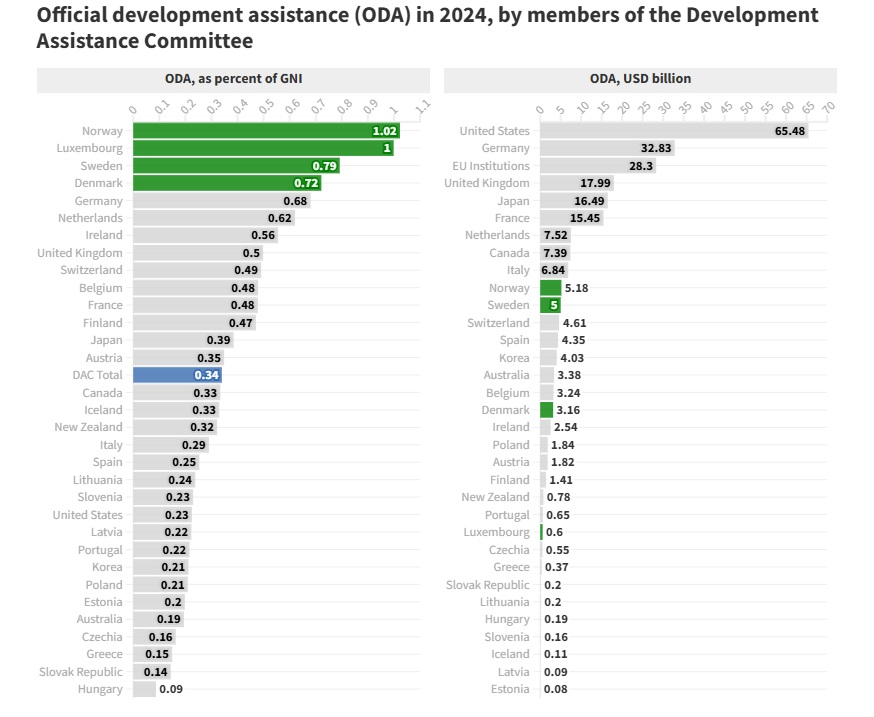
Task: Select Japan's 16.49 bar in USD chart
Action: click(x=573, y=201)
